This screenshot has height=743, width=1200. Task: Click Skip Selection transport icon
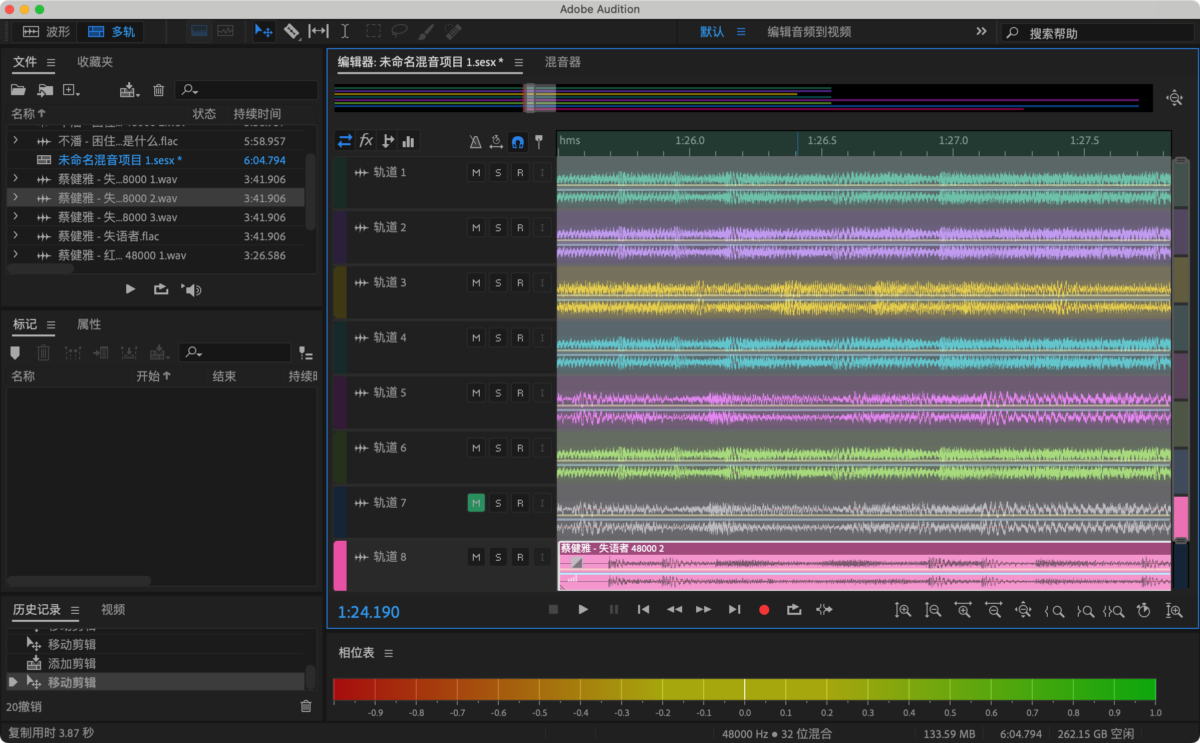click(824, 609)
